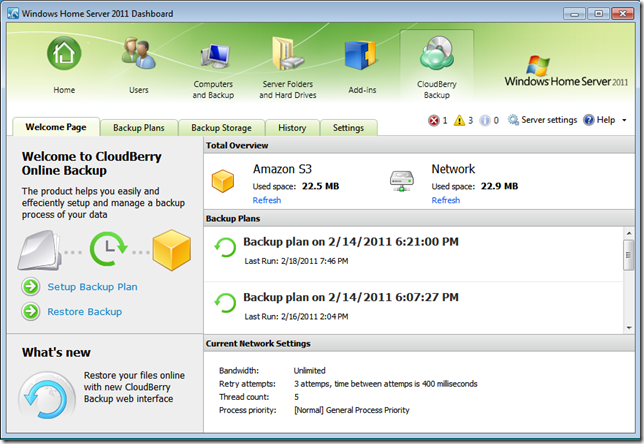This screenshot has height=444, width=644.
Task: Click the Process priority Normal value
Action: 352,410
